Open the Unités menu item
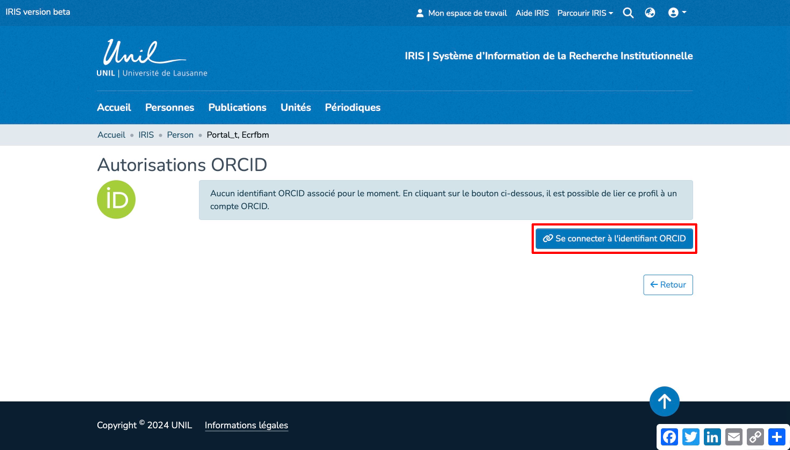Image resolution: width=790 pixels, height=450 pixels. point(295,107)
